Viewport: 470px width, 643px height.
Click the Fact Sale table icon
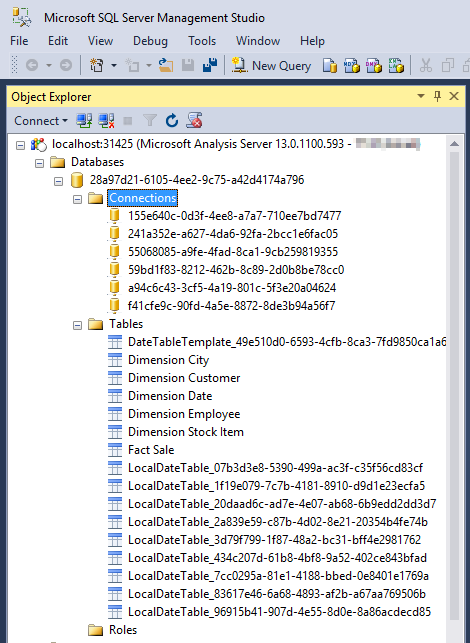click(x=115, y=450)
